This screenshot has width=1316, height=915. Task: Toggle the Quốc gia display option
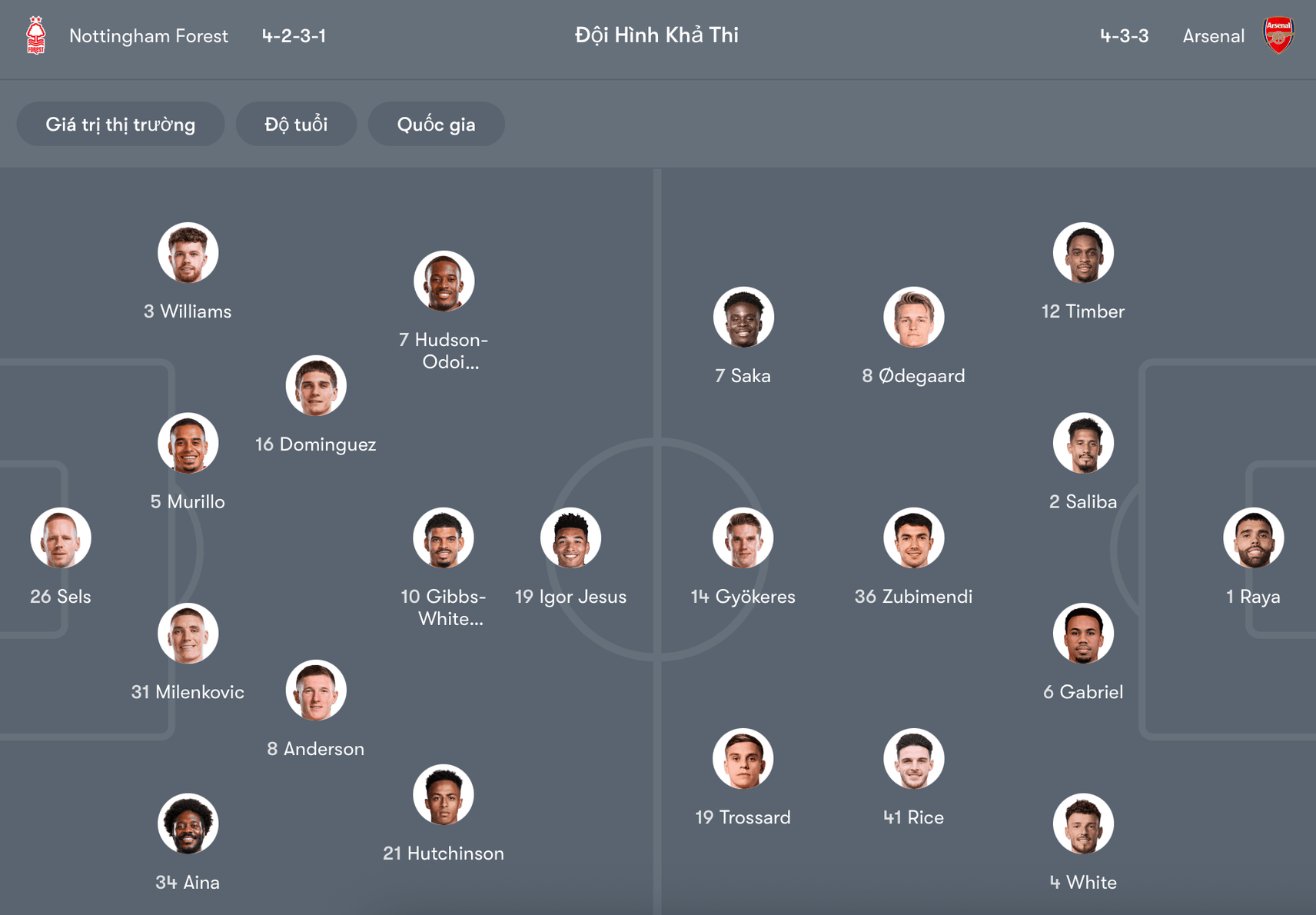pyautogui.click(x=436, y=124)
